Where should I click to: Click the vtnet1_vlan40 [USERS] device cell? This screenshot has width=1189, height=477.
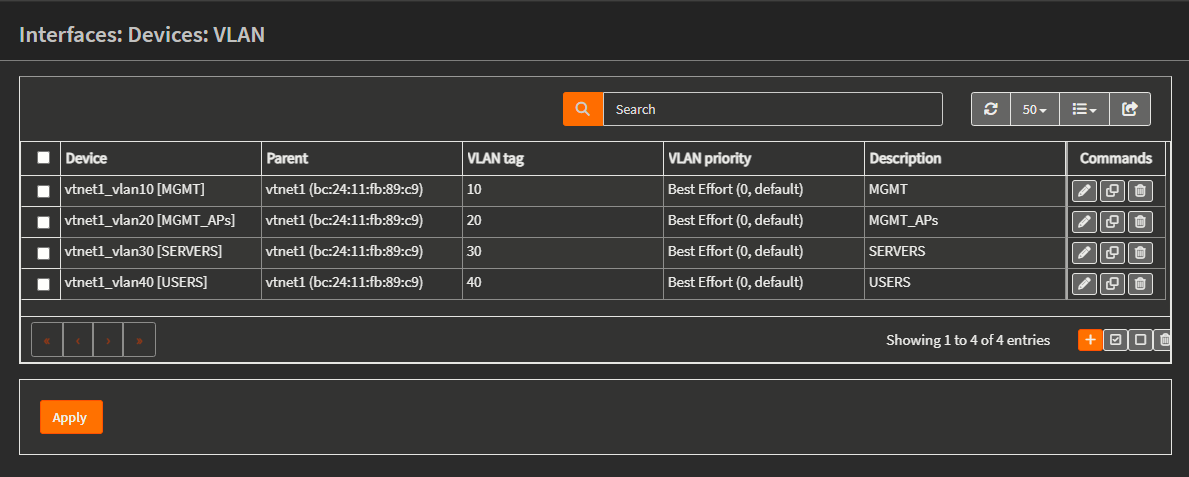pos(161,284)
